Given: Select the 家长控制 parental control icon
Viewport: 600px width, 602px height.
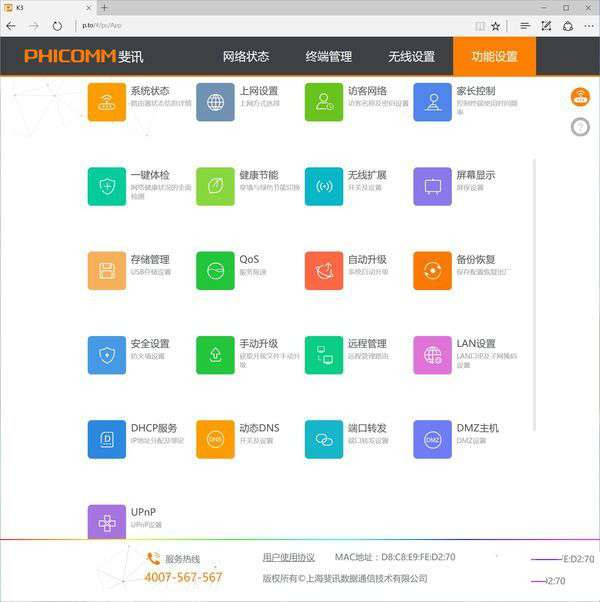Looking at the screenshot, I should [433, 102].
